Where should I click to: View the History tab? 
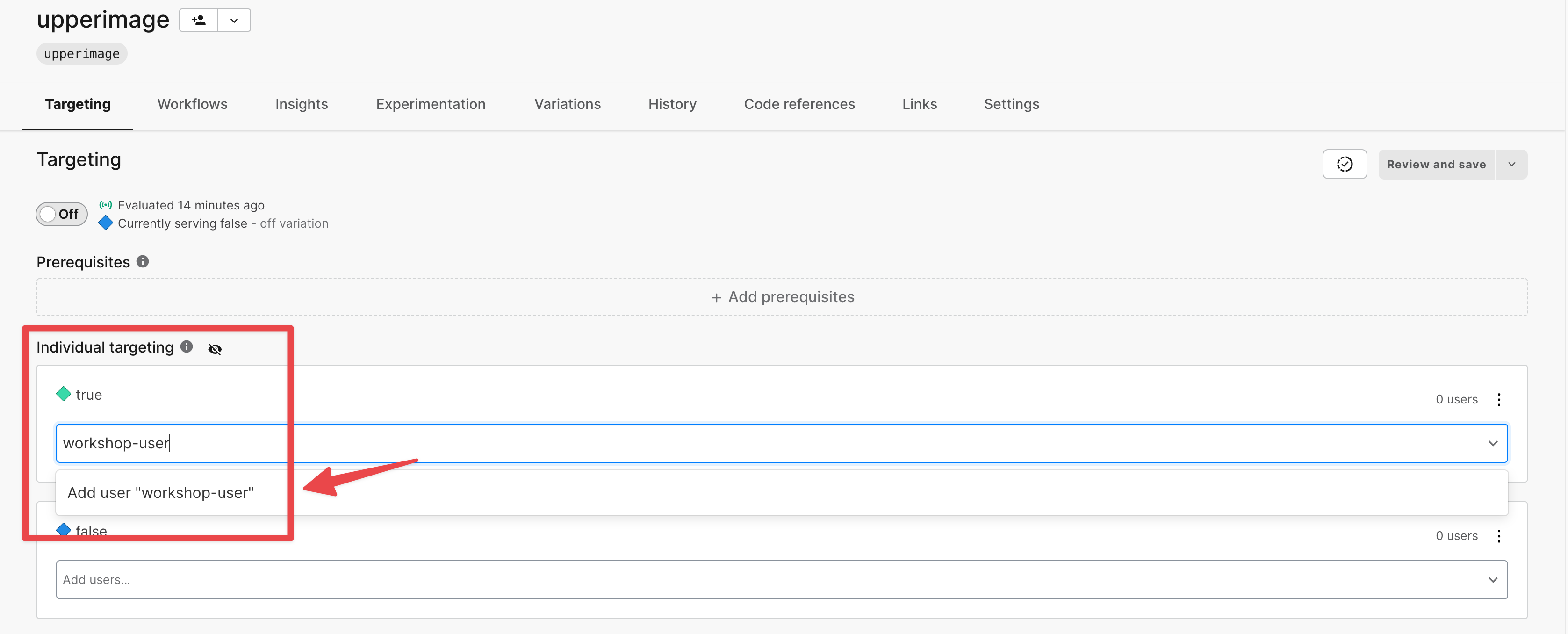point(672,104)
